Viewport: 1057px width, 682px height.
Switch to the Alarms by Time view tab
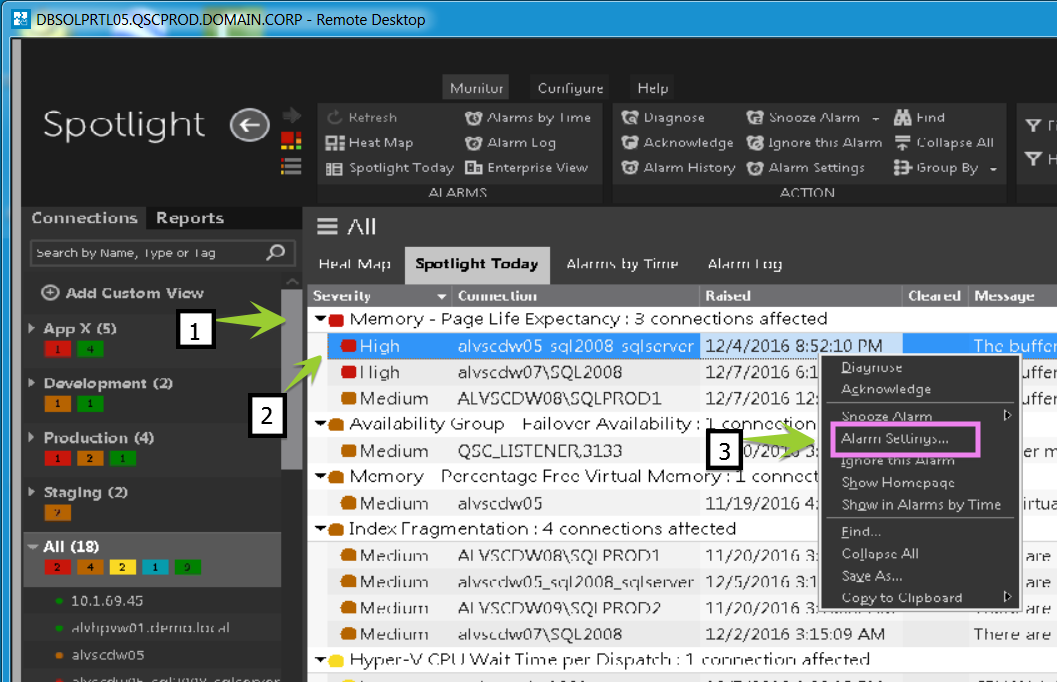[622, 264]
